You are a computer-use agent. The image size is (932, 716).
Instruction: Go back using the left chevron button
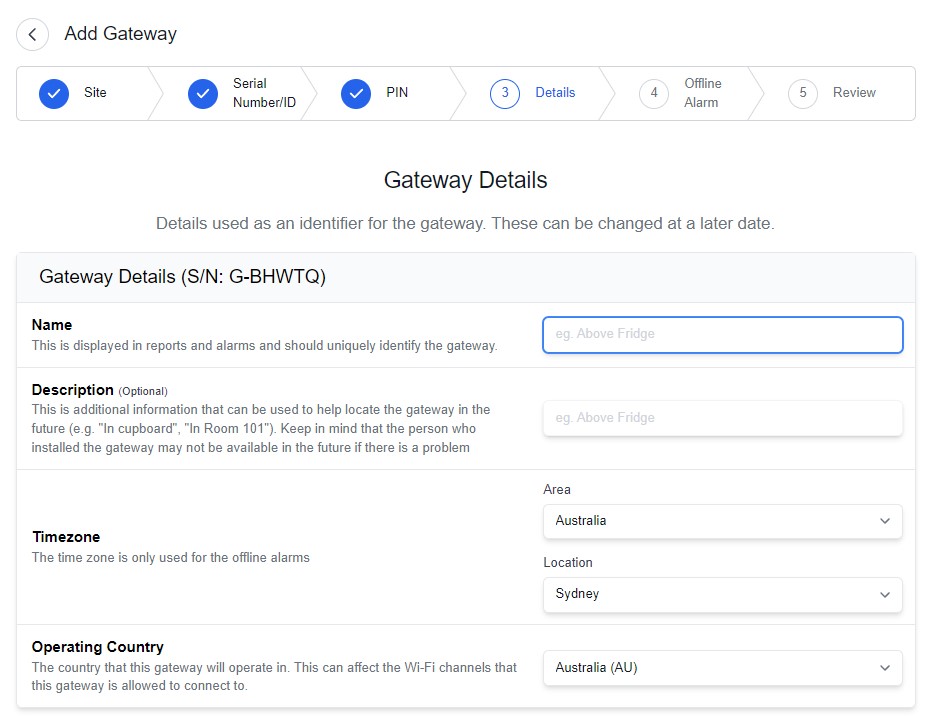32,34
